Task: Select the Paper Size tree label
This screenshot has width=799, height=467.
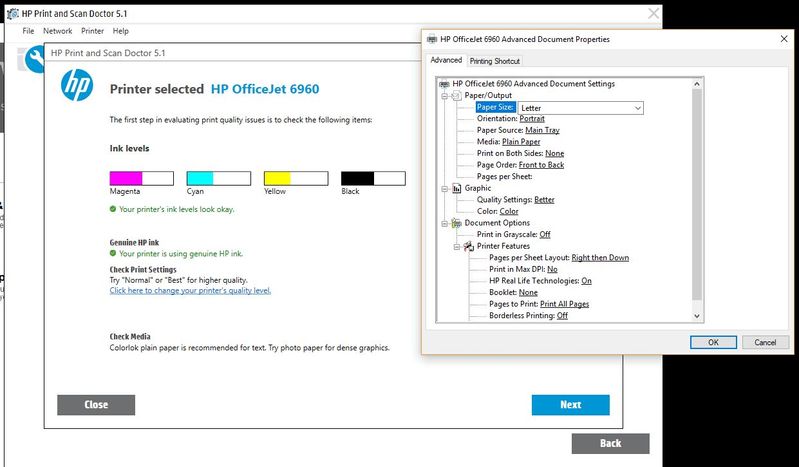Action: 495,108
